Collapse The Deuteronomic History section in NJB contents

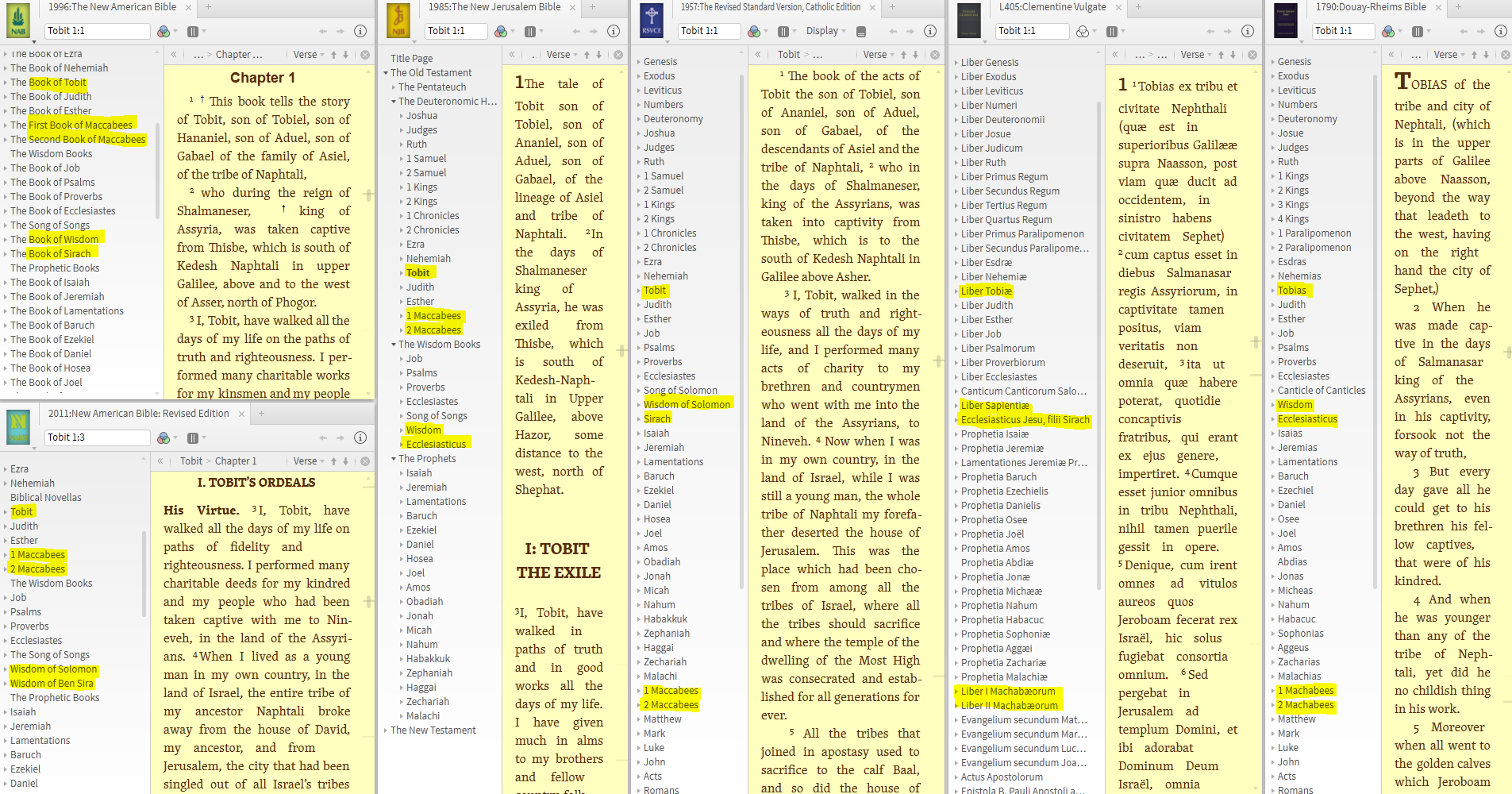click(x=394, y=102)
